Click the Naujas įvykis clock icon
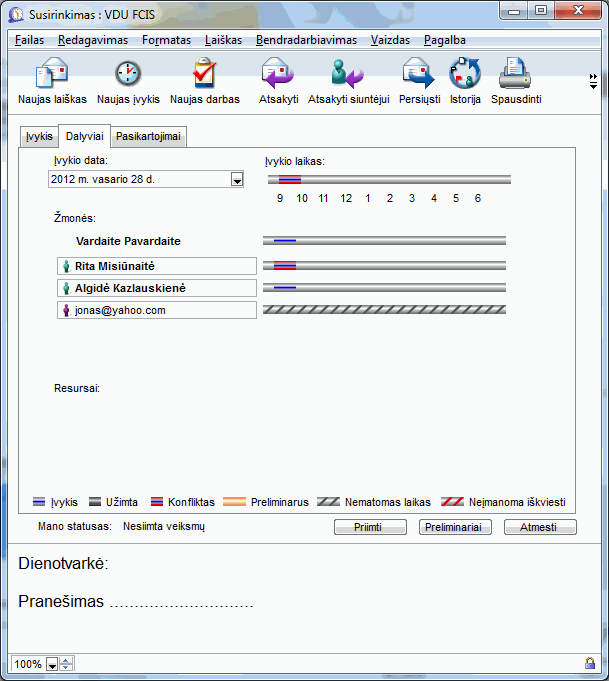Viewport: 609px width, 681px height. coord(128,75)
